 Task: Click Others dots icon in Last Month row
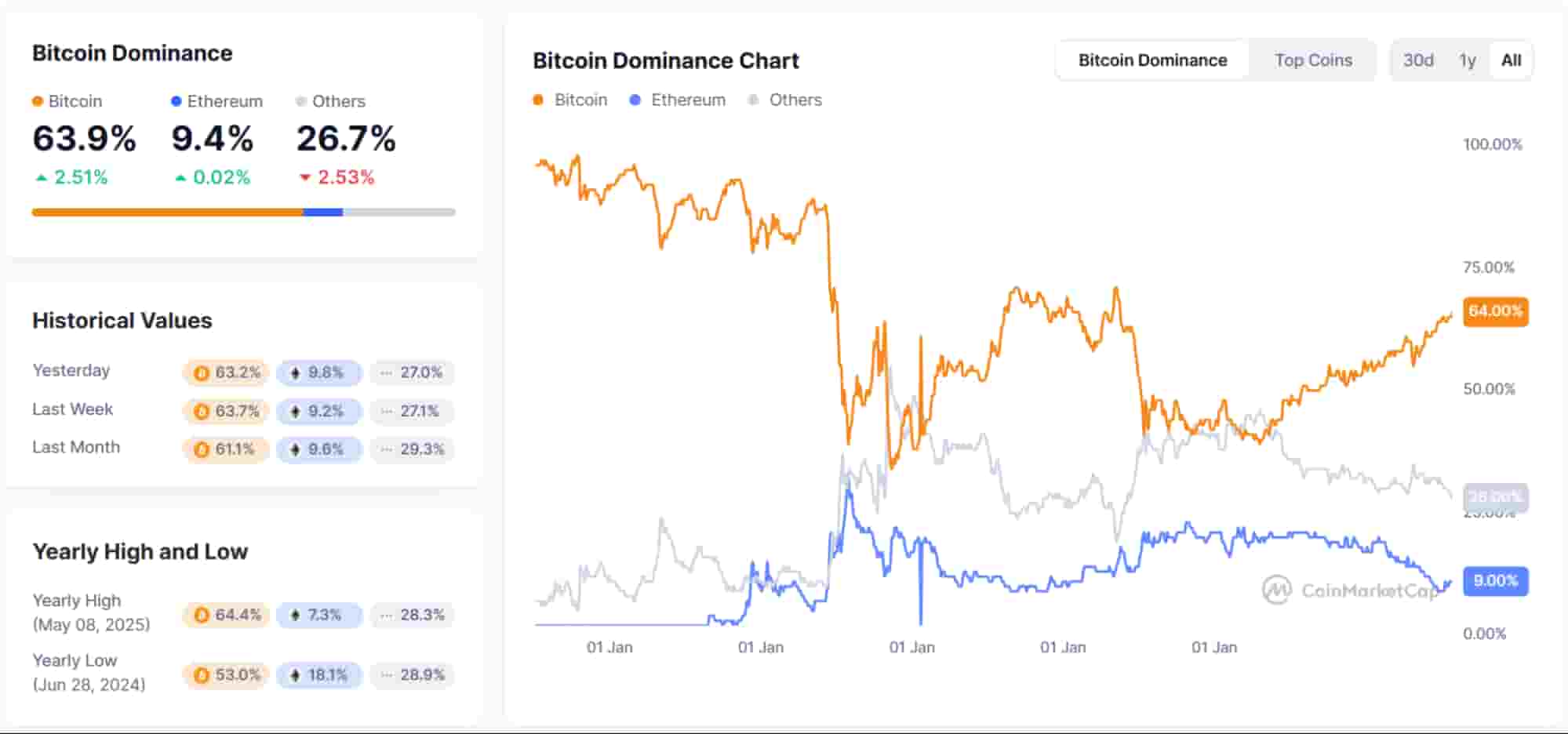coord(386,449)
